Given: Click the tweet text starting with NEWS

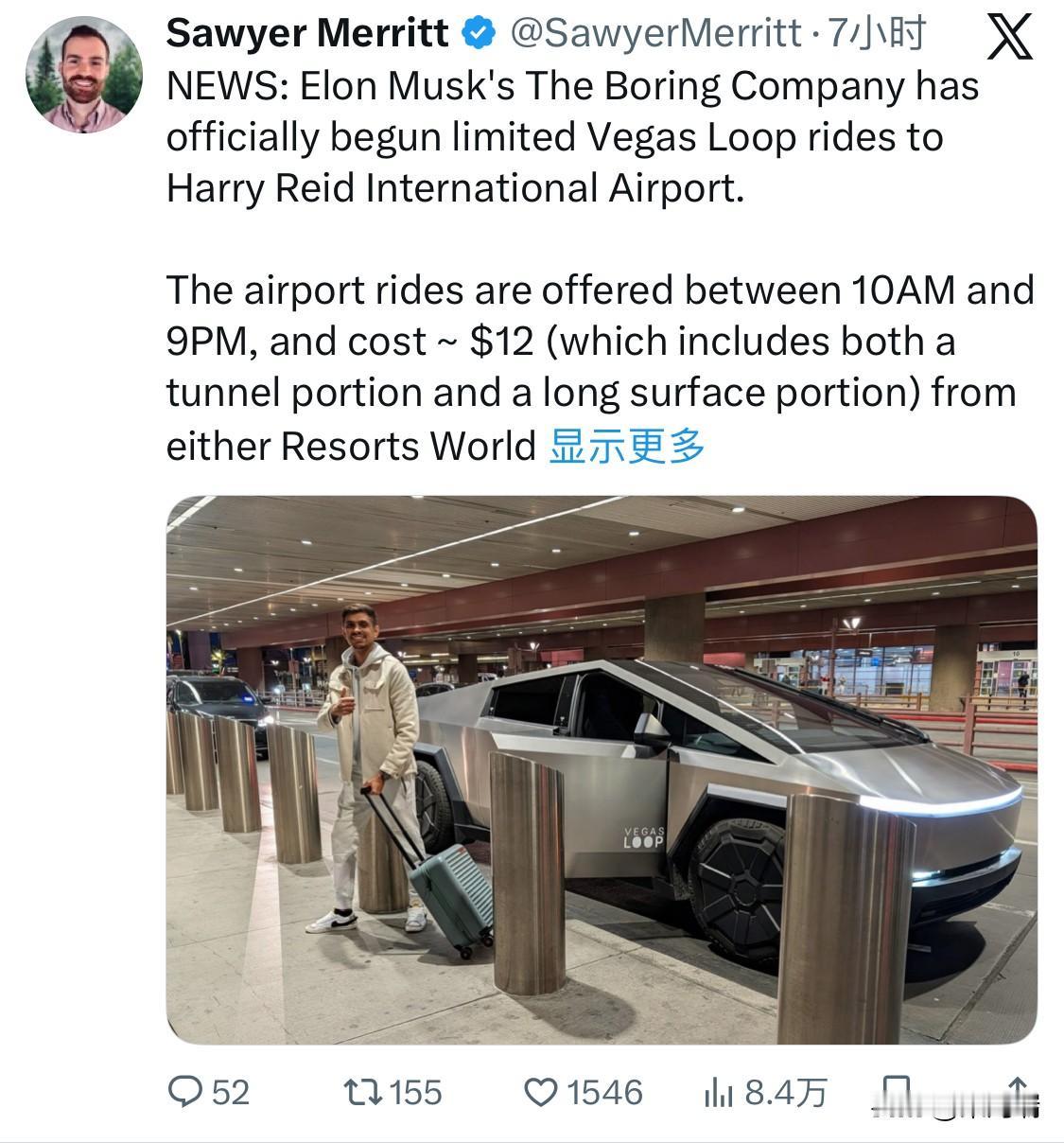Looking at the screenshot, I should [572, 137].
